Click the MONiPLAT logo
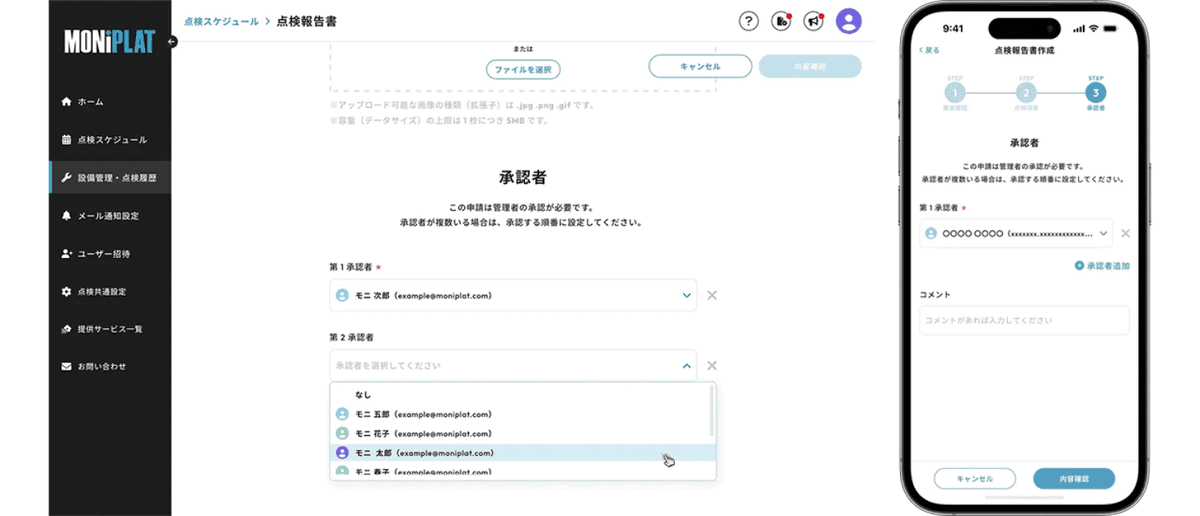 click(110, 42)
